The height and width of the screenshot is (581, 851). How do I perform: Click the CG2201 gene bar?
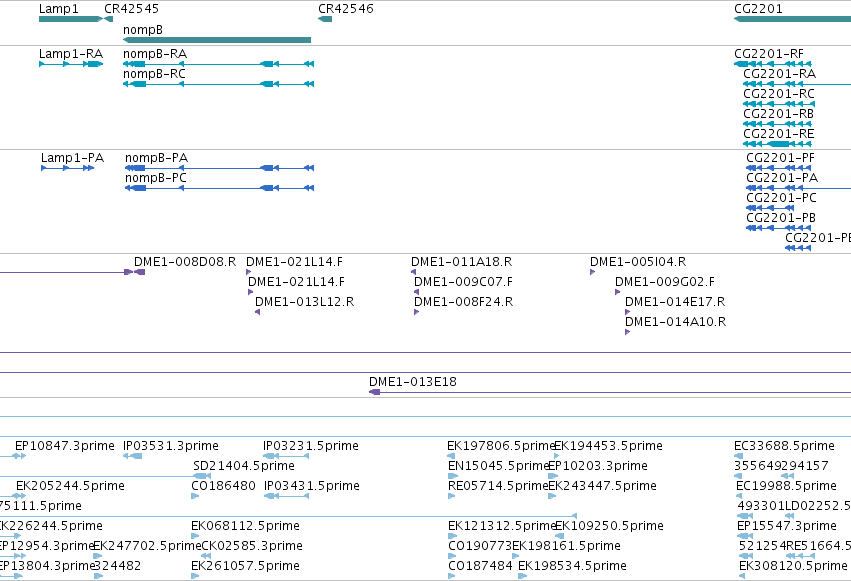(x=792, y=19)
